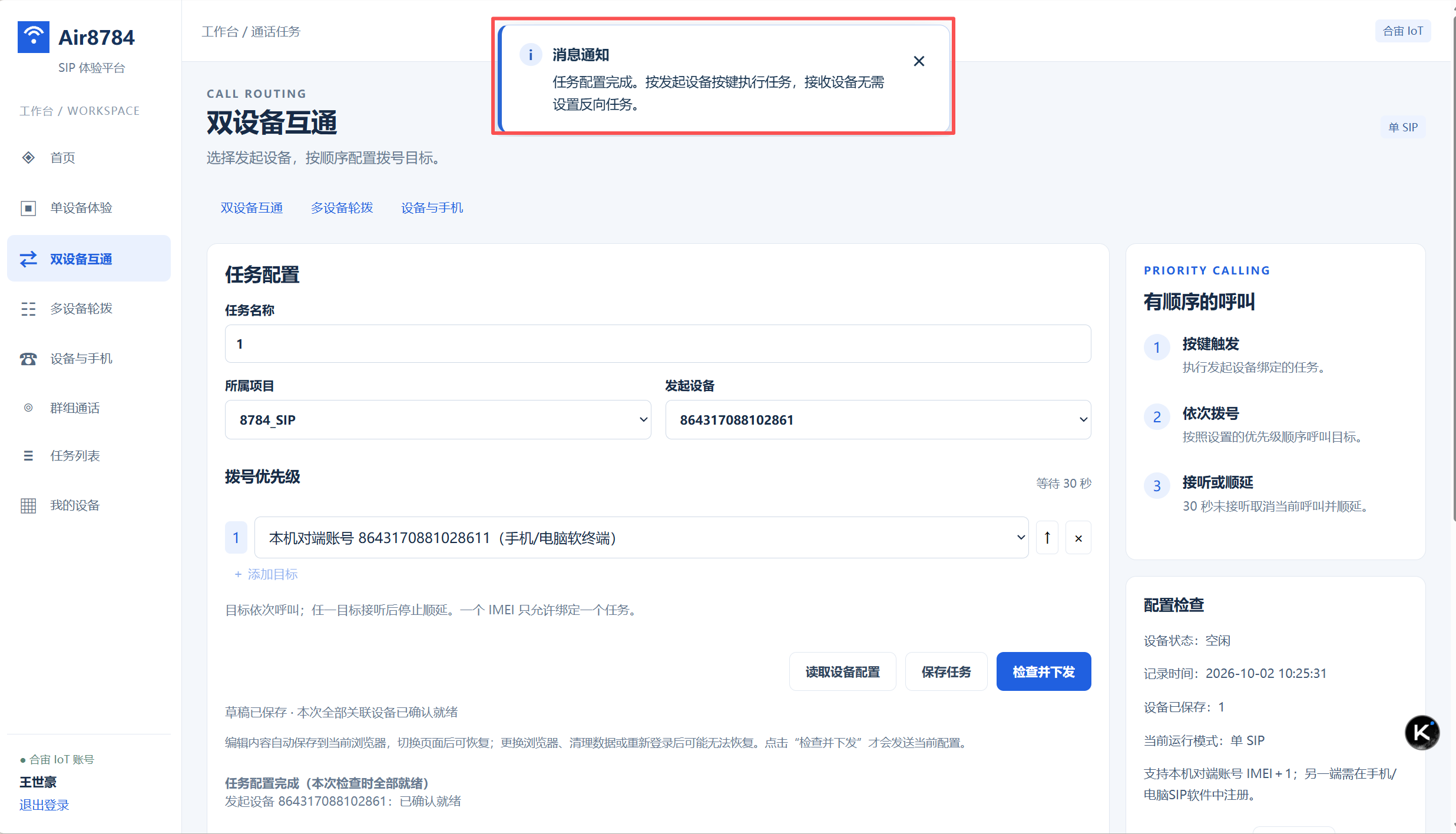The height and width of the screenshot is (834, 1456).
Task: Open the 群组通话 sidebar icon
Action: [x=28, y=408]
